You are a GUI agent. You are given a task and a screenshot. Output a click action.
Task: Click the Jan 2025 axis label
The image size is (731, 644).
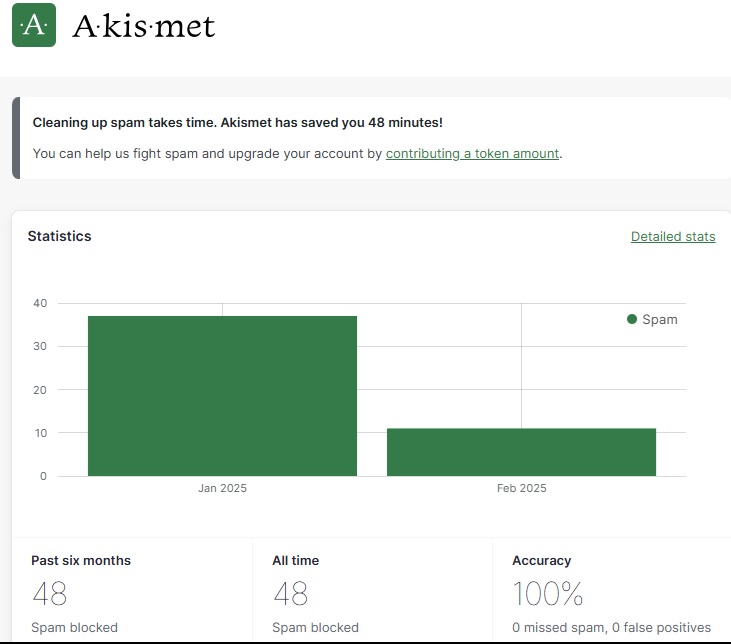[222, 489]
